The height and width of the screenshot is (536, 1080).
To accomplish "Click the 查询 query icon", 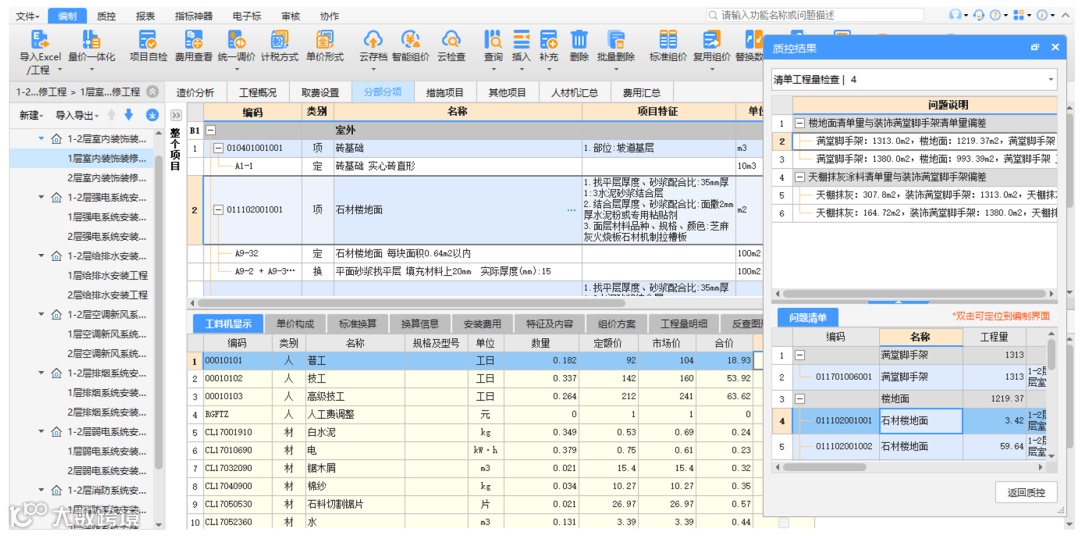I will [x=492, y=39].
